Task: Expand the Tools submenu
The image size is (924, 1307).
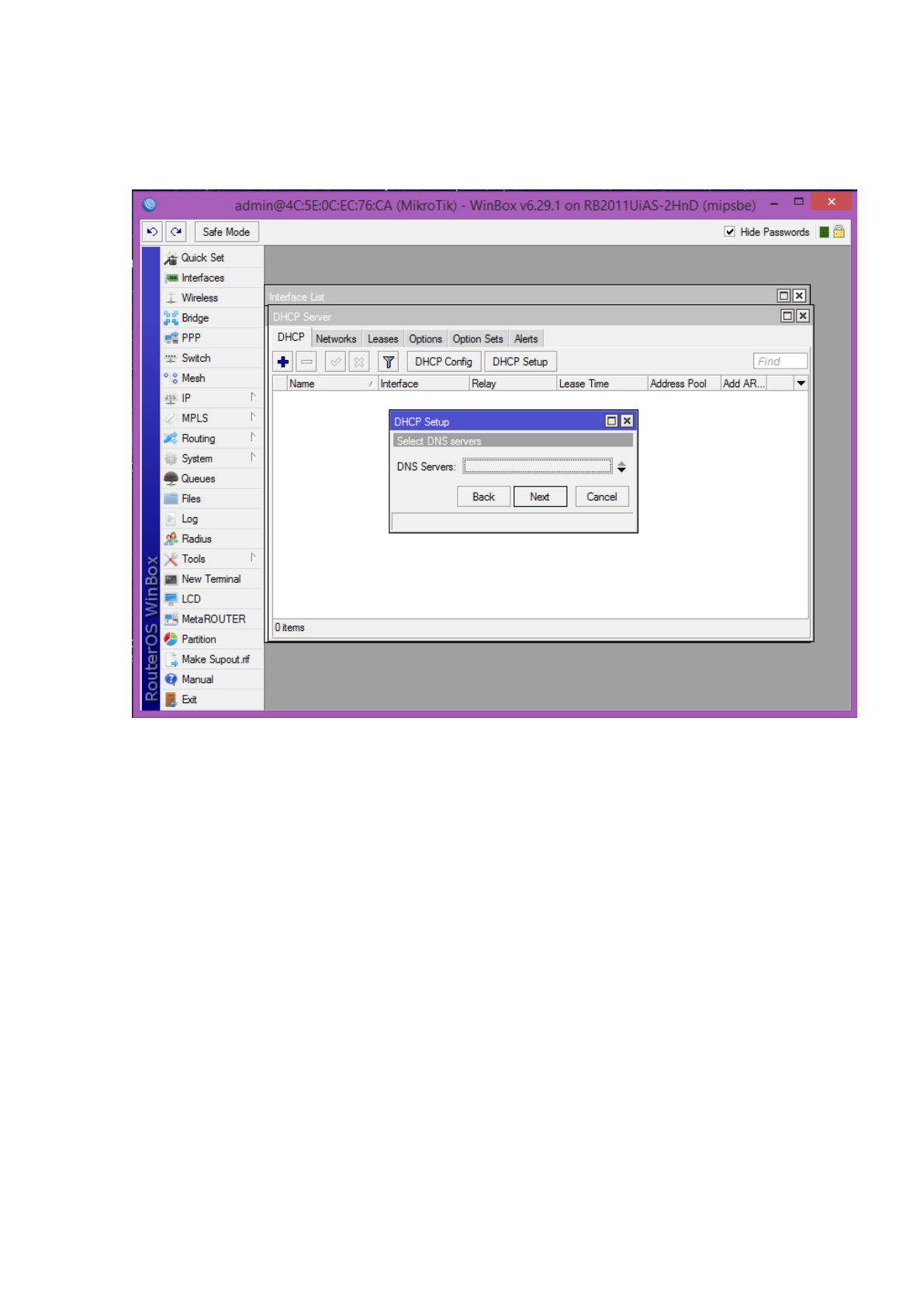Action: click(x=253, y=559)
